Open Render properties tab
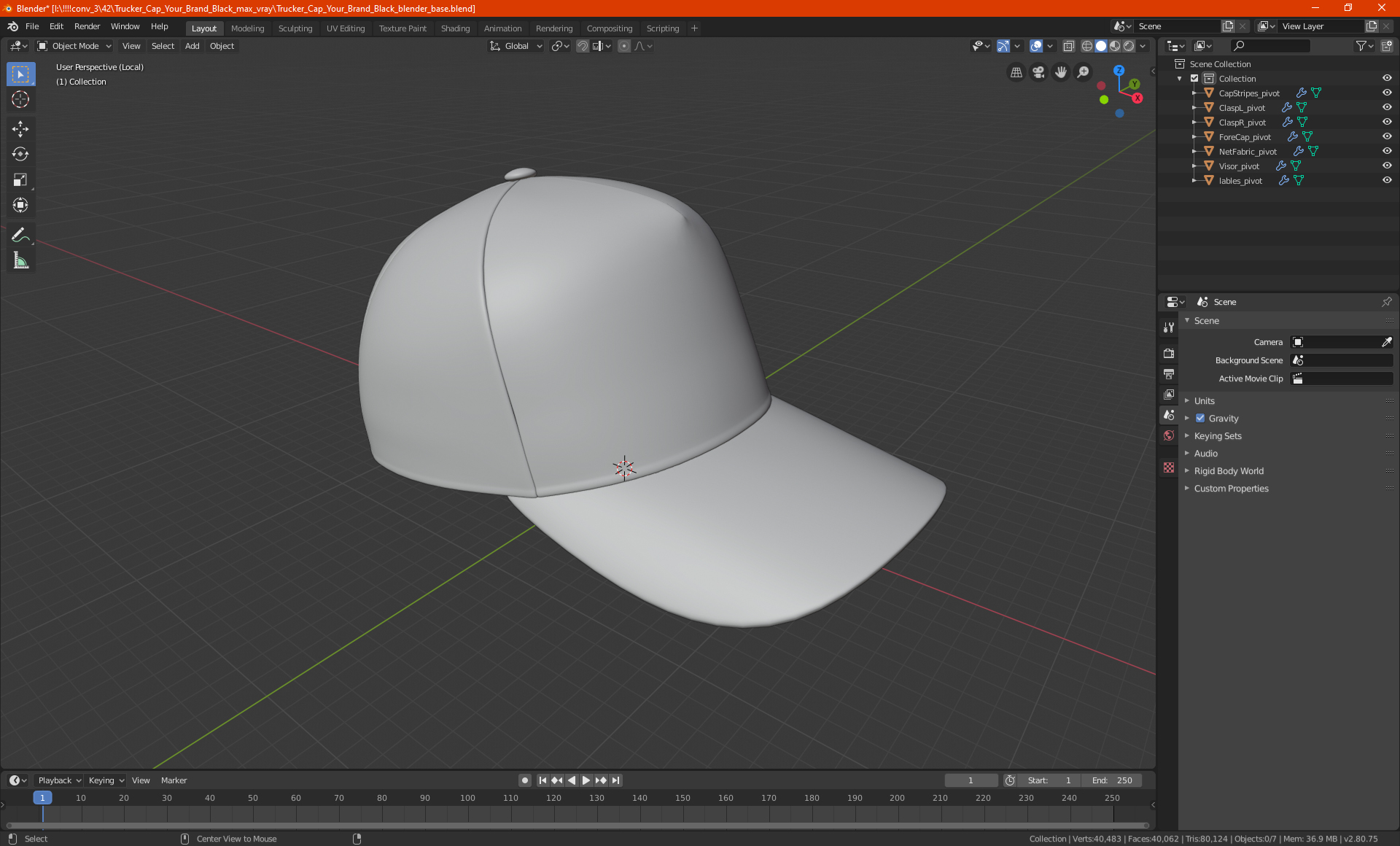 pyautogui.click(x=1169, y=354)
